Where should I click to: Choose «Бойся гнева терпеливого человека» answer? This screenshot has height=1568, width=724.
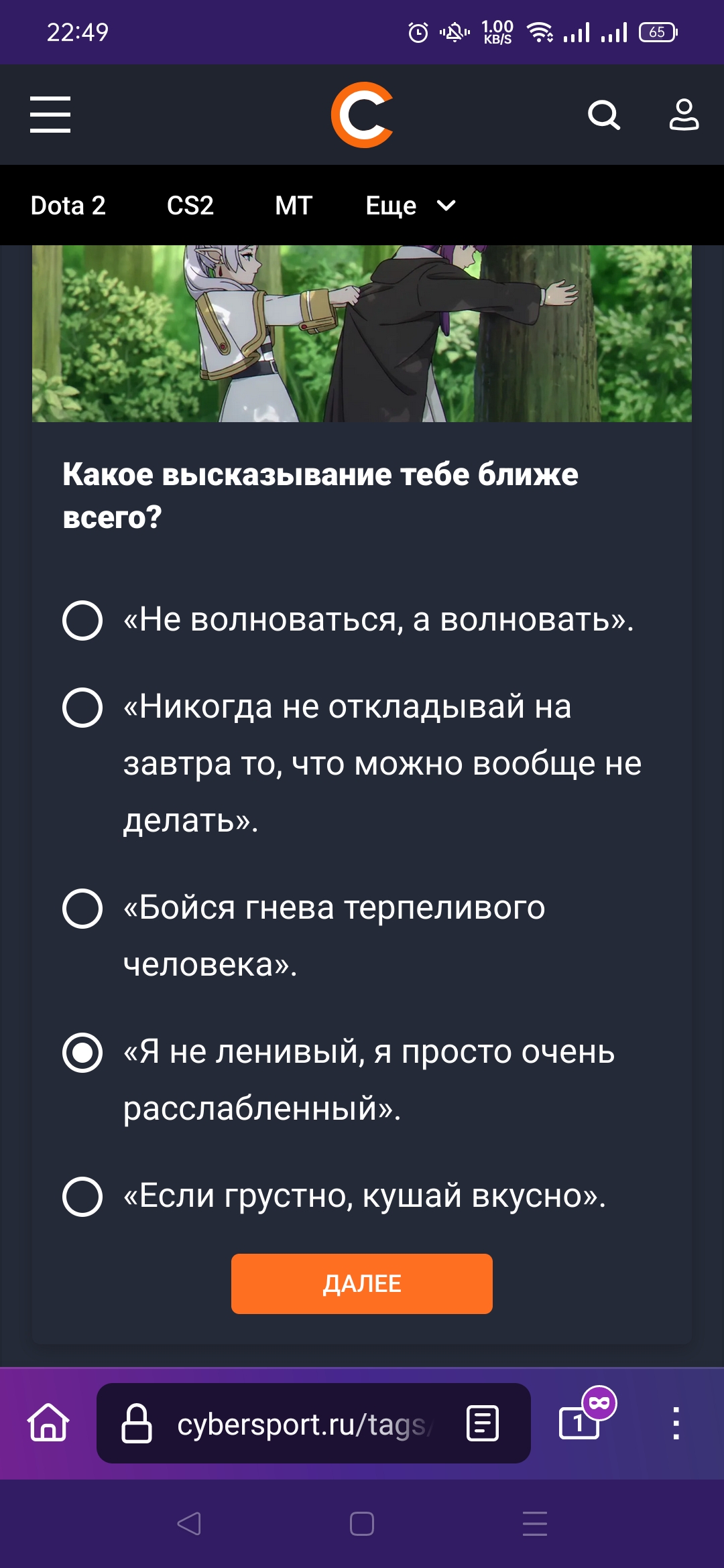[82, 909]
